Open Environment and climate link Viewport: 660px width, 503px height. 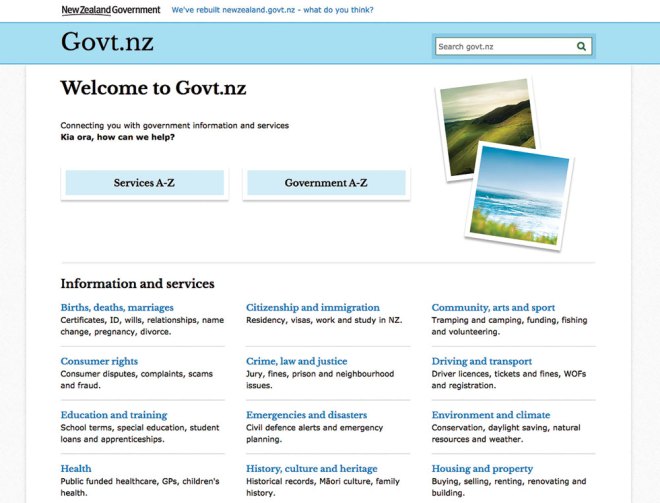coord(491,415)
